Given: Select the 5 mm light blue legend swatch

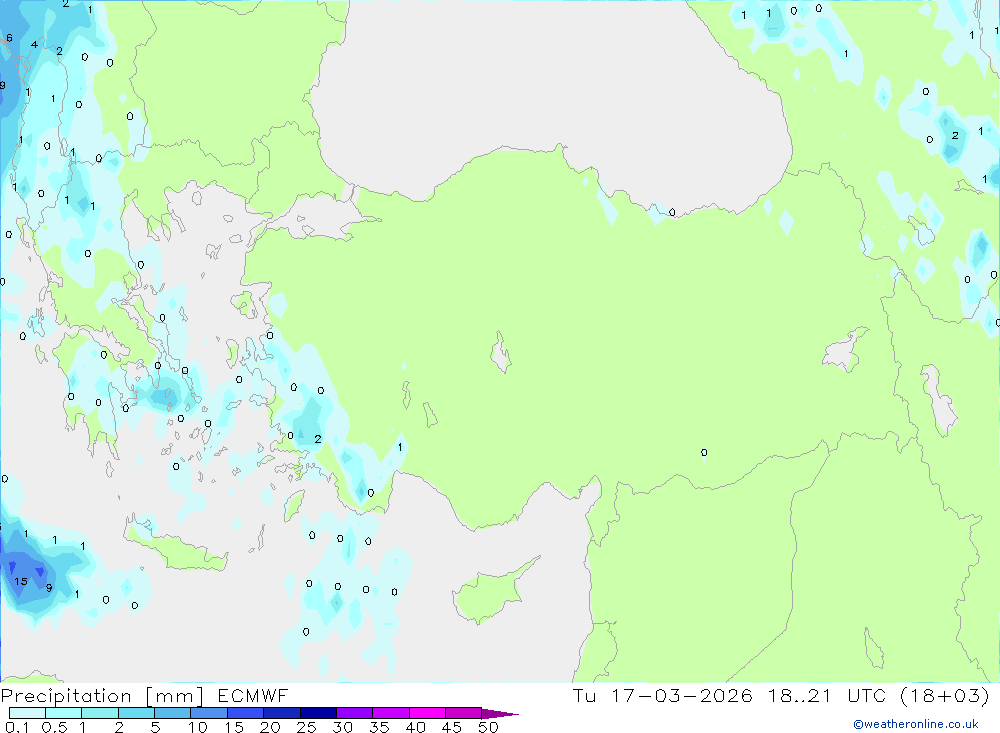Looking at the screenshot, I should click(x=173, y=713).
